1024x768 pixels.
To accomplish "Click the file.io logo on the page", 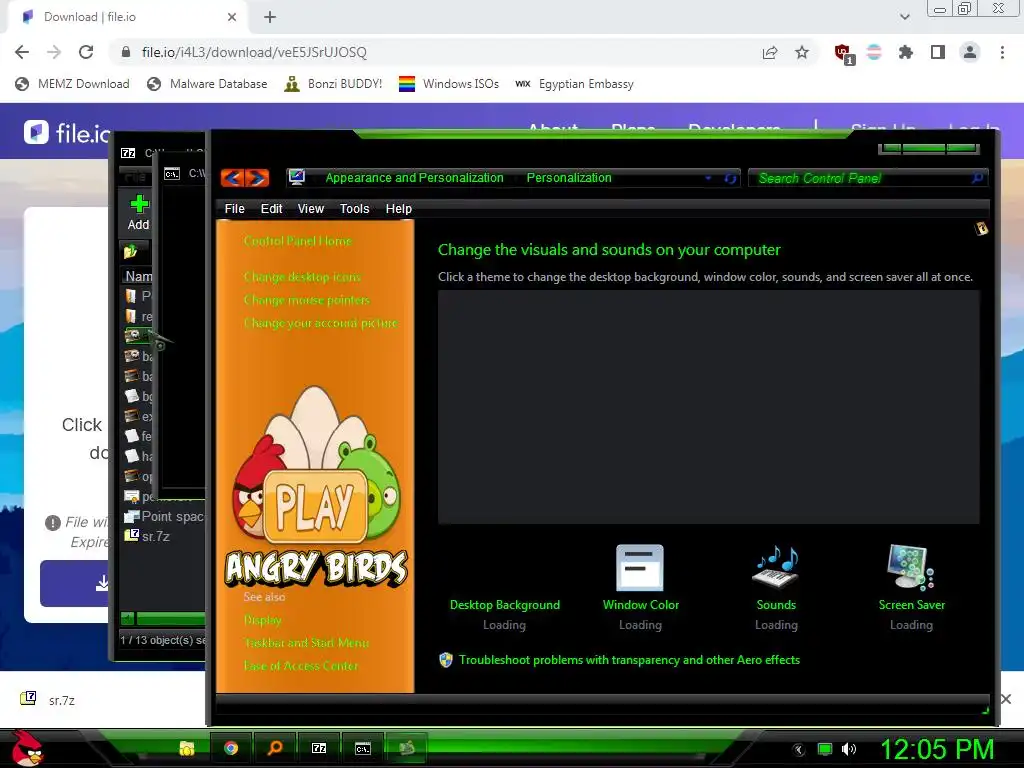I will tap(68, 133).
